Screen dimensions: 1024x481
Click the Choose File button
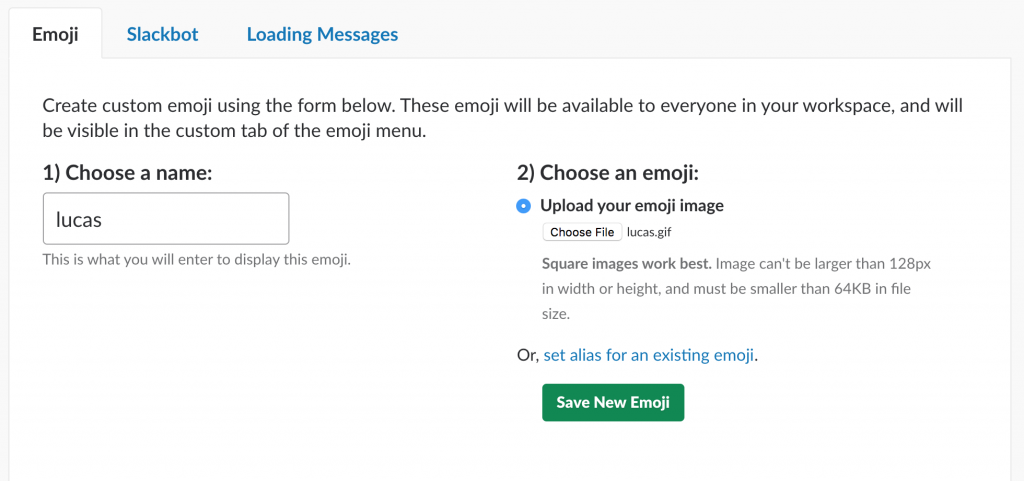(x=582, y=232)
